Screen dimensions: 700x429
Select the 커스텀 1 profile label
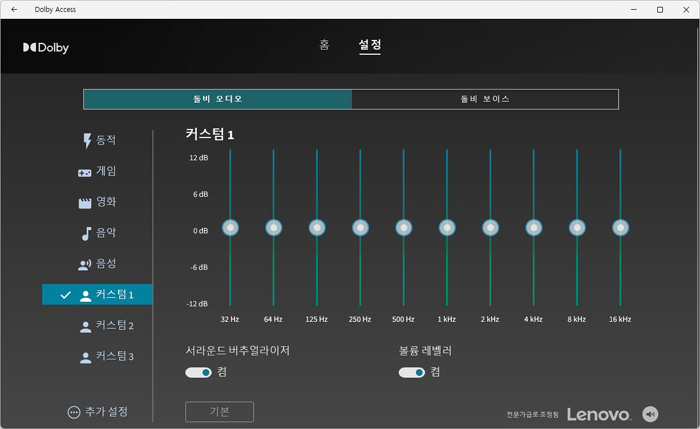point(115,295)
